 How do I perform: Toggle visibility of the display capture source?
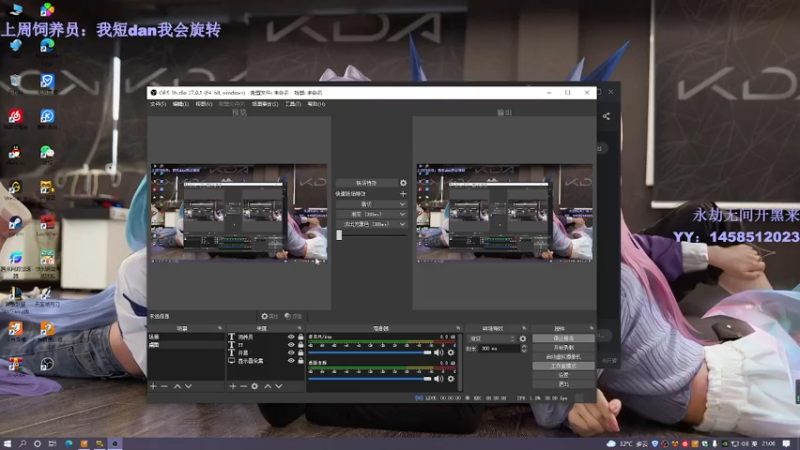pyautogui.click(x=291, y=361)
